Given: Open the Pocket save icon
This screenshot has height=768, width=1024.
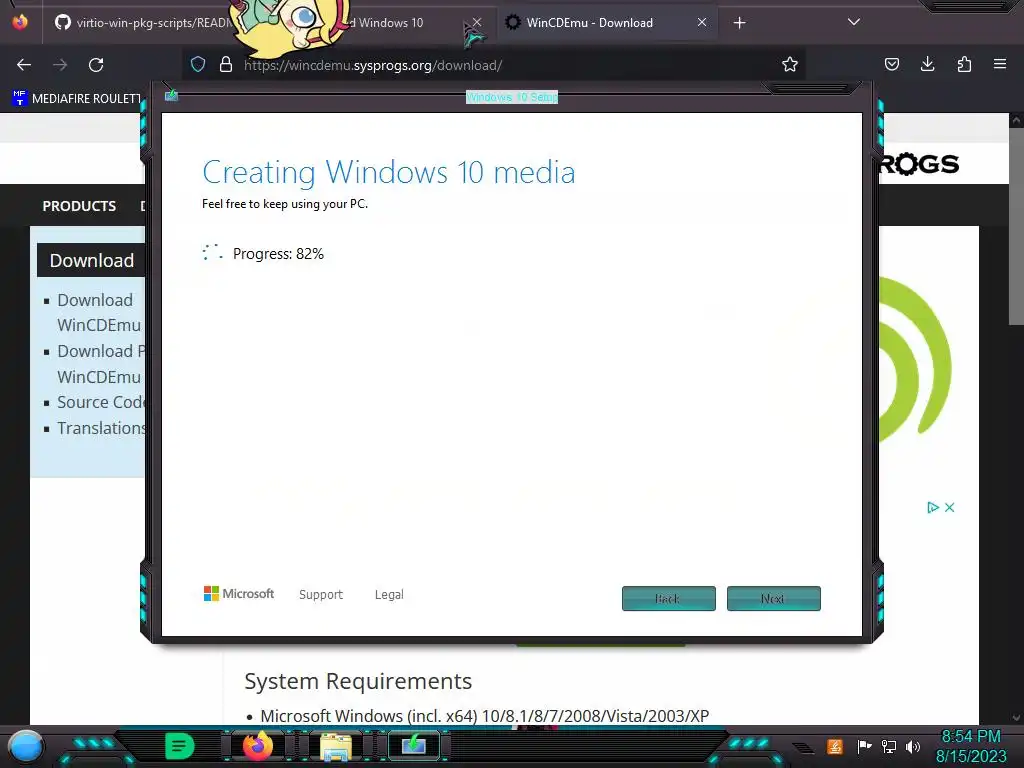Looking at the screenshot, I should pyautogui.click(x=891, y=64).
